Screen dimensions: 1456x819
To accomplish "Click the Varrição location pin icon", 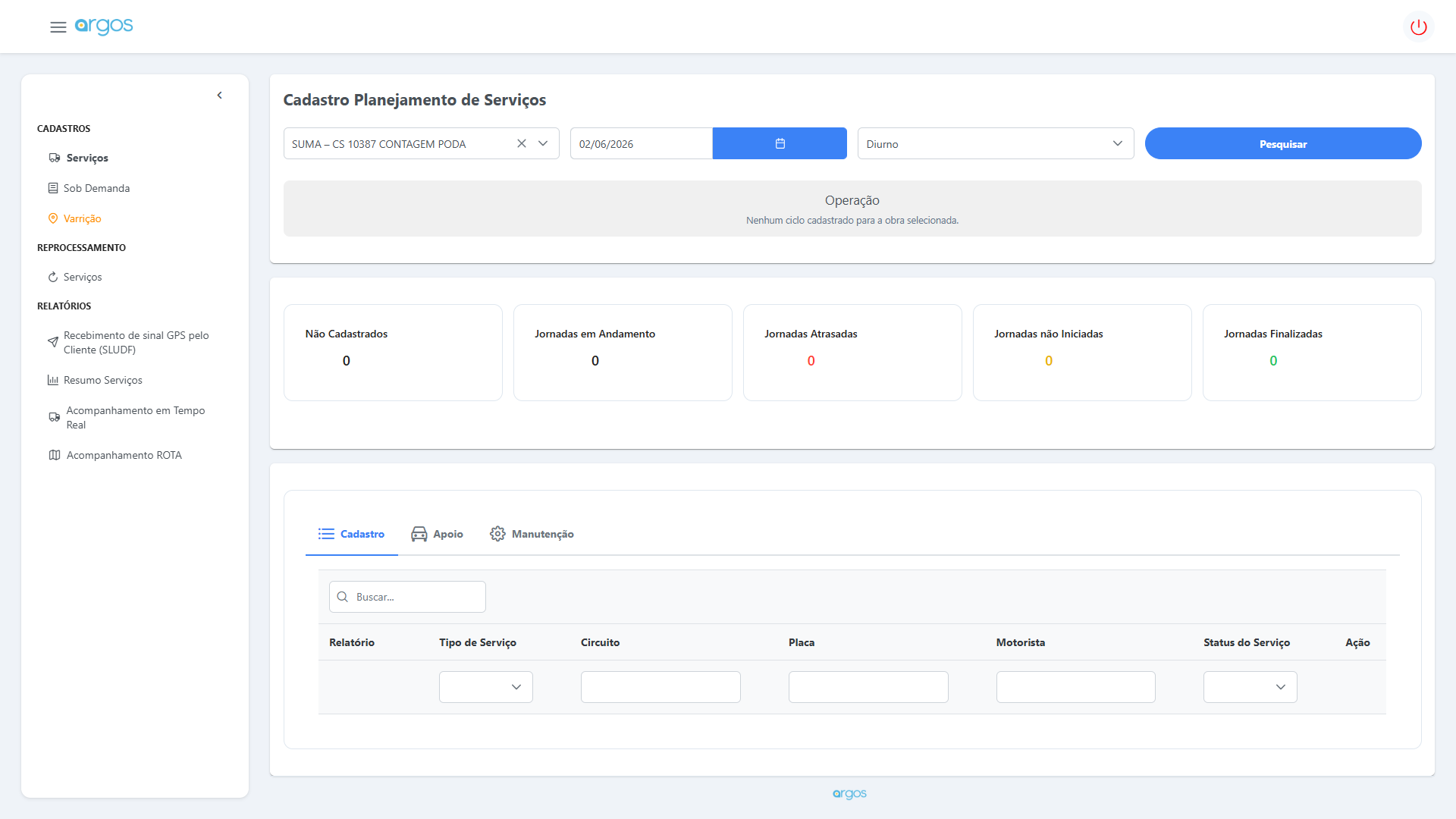I will tap(53, 218).
